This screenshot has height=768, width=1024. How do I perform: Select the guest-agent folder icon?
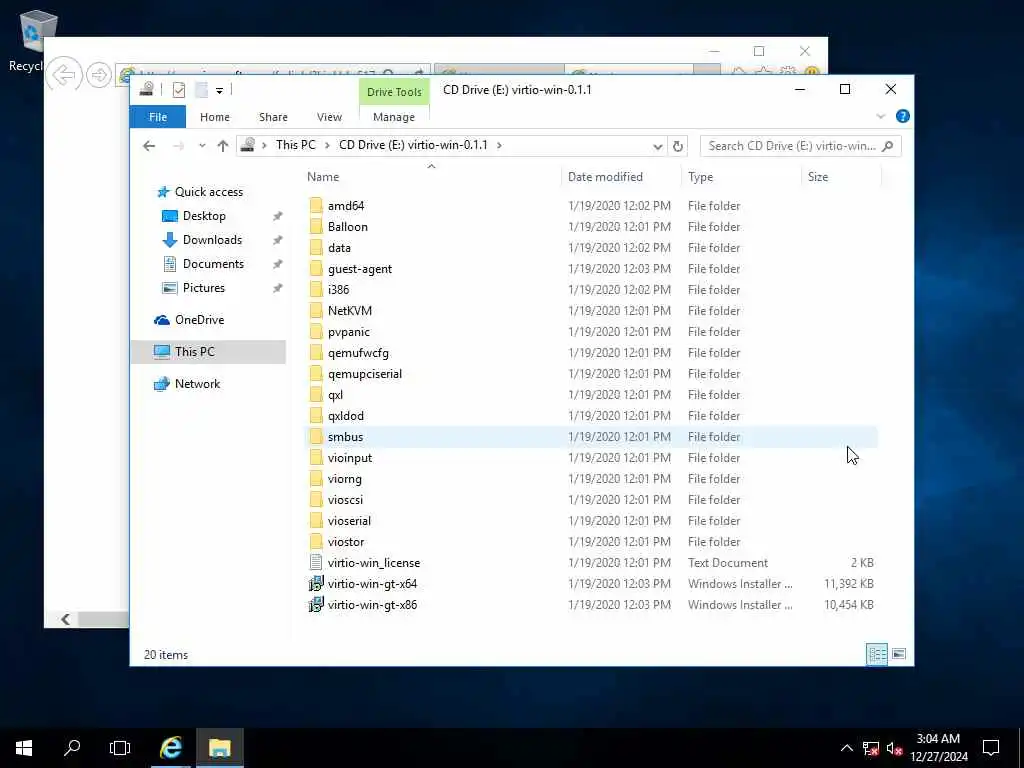[x=316, y=268]
